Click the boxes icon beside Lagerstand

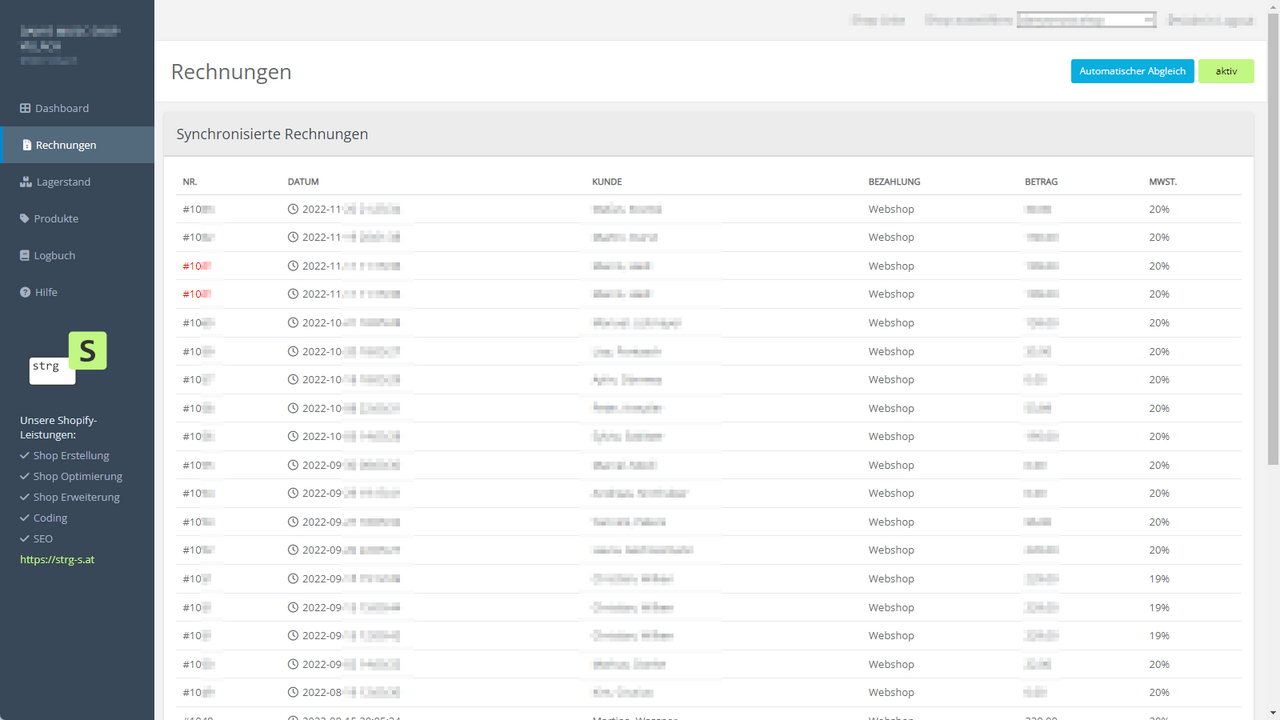[x=26, y=182]
